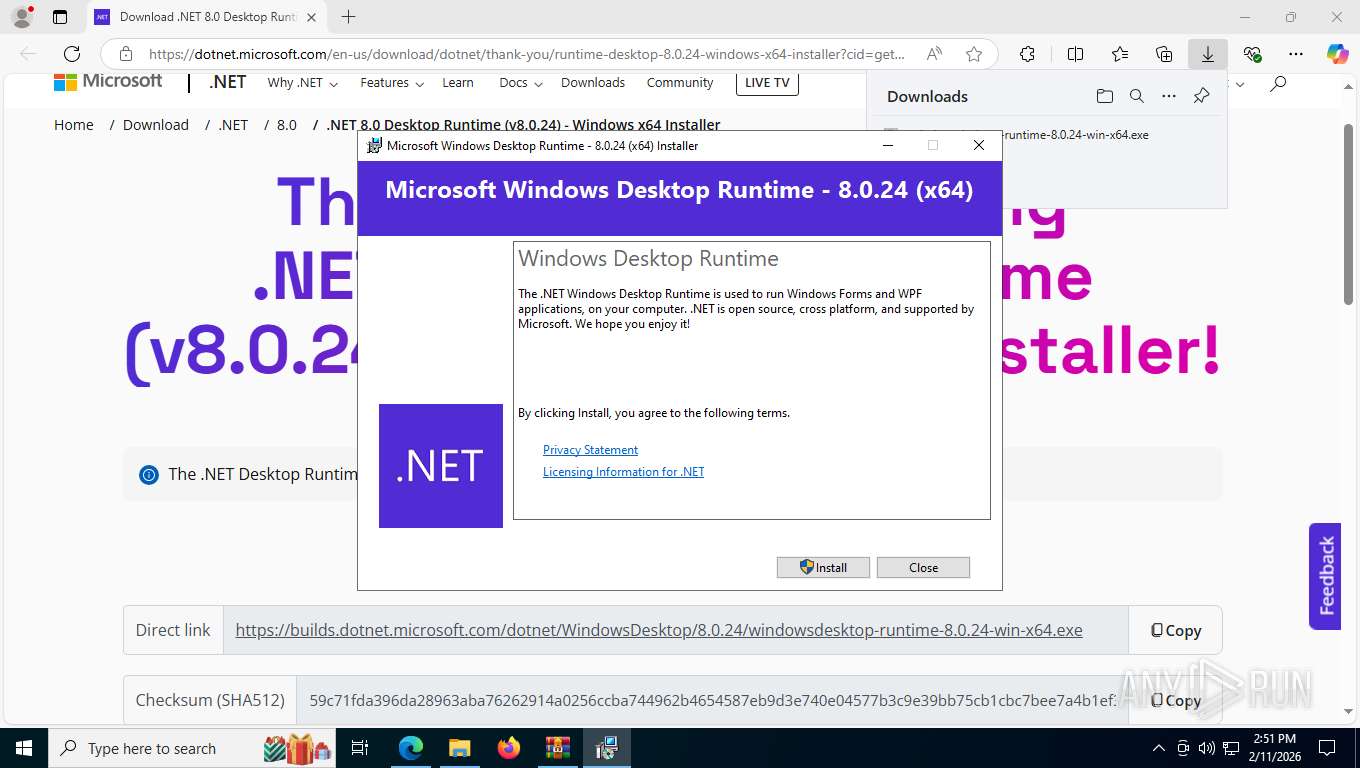Viewport: 1360px width, 768px height.
Task: Open the tab actions menu icon
Action: coord(60,17)
